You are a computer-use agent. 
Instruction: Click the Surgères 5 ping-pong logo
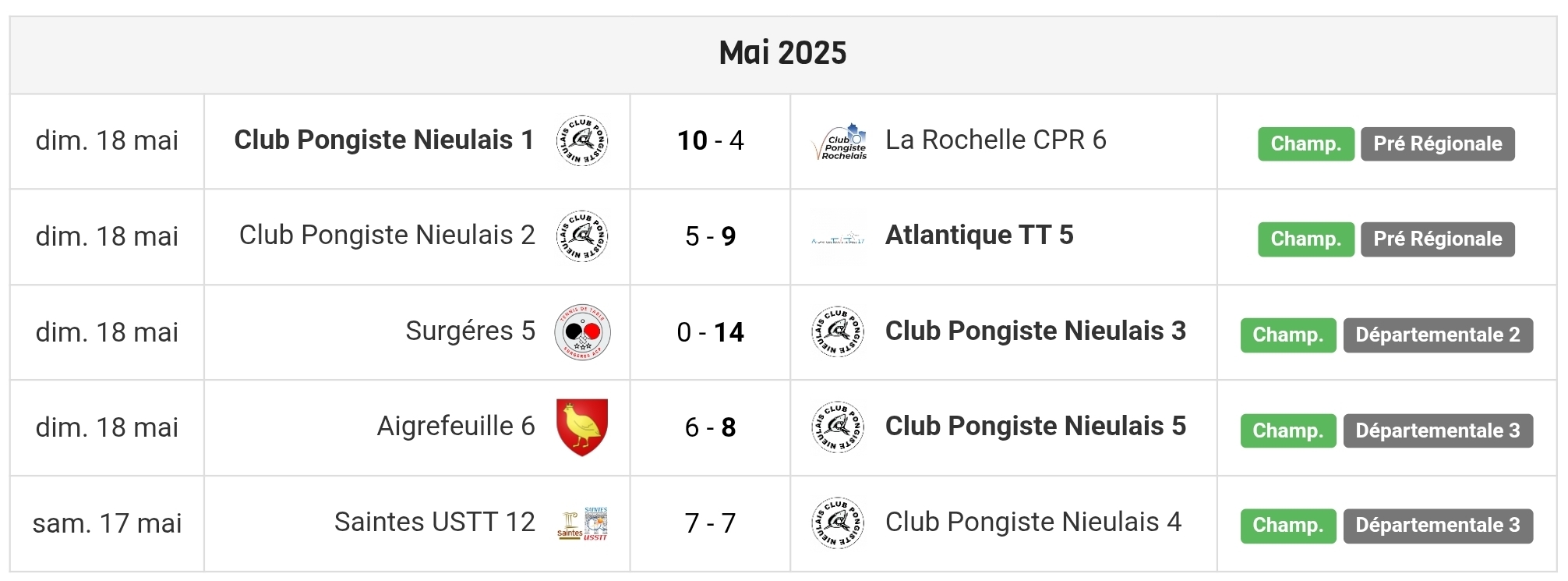coord(582,332)
